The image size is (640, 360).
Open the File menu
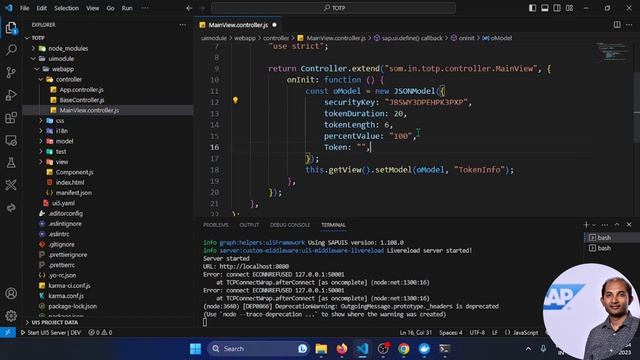pyautogui.click(x=24, y=8)
